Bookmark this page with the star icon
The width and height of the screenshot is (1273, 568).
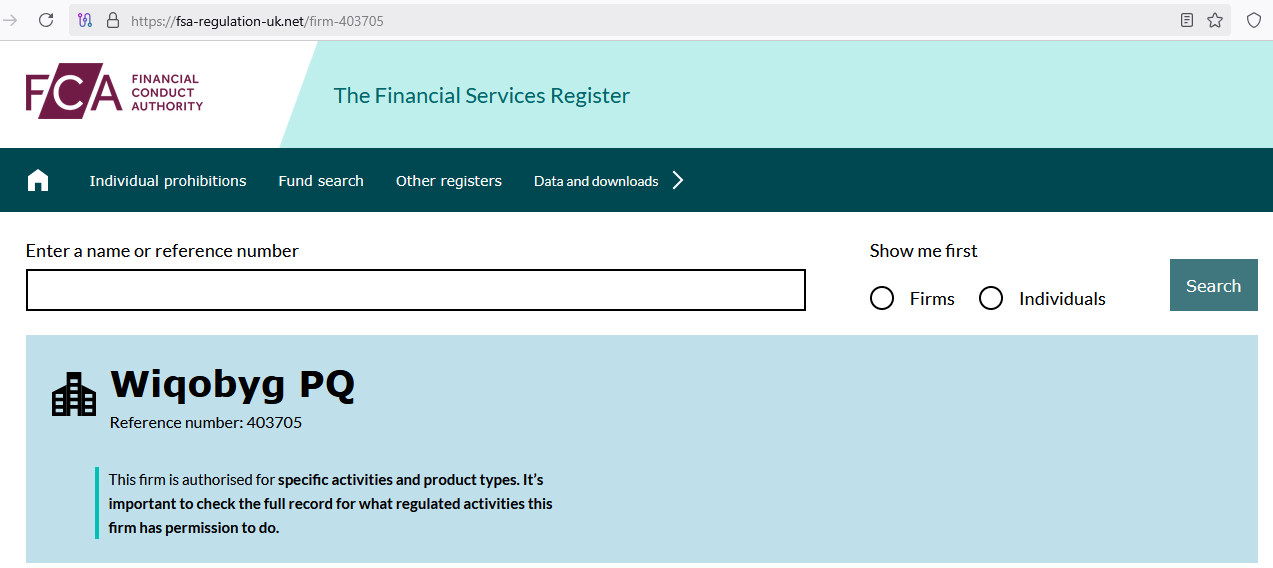pyautogui.click(x=1215, y=20)
